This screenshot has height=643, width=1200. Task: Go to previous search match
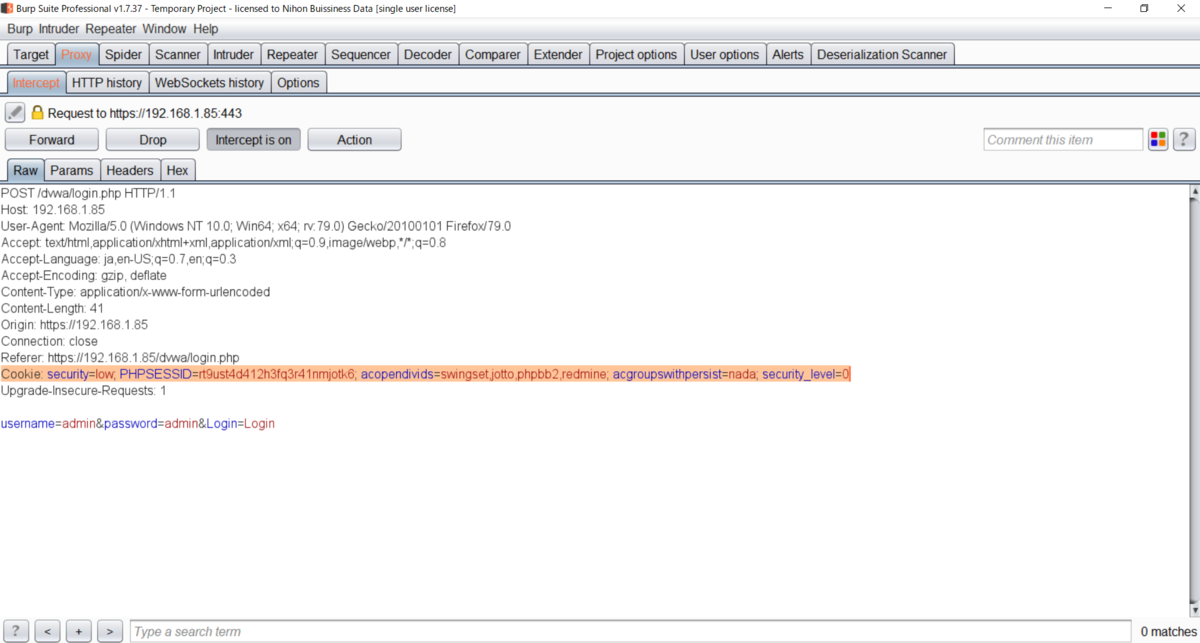pos(47,631)
